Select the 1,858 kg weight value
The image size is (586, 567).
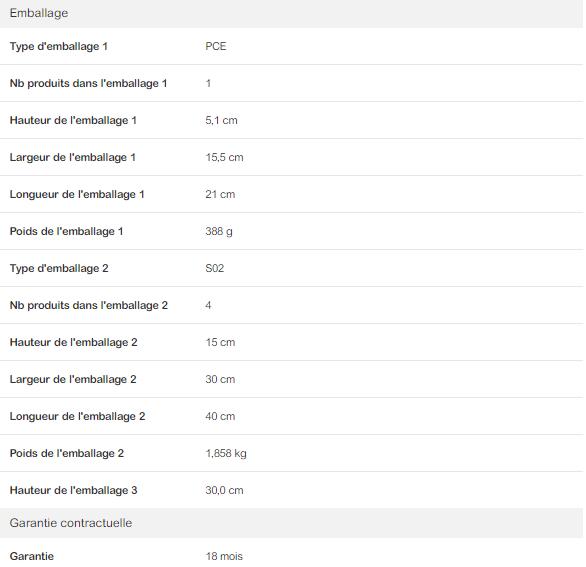[x=226, y=453]
